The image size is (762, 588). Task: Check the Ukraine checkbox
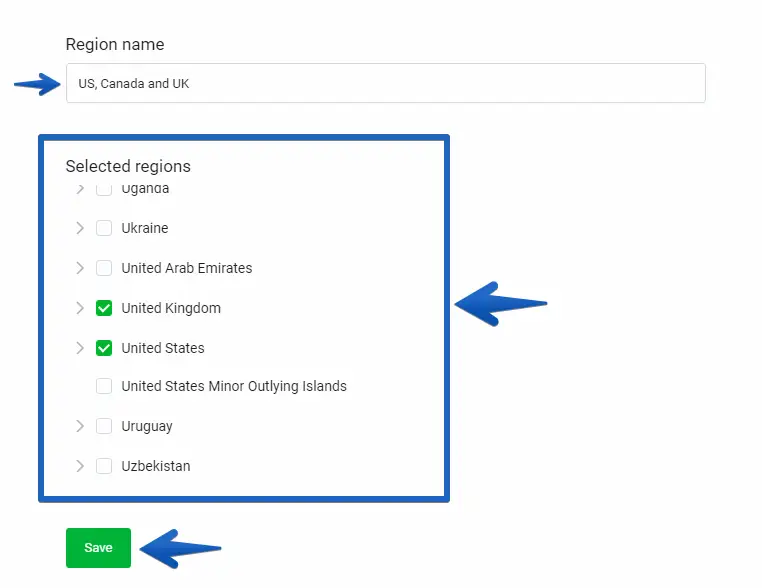tap(104, 228)
